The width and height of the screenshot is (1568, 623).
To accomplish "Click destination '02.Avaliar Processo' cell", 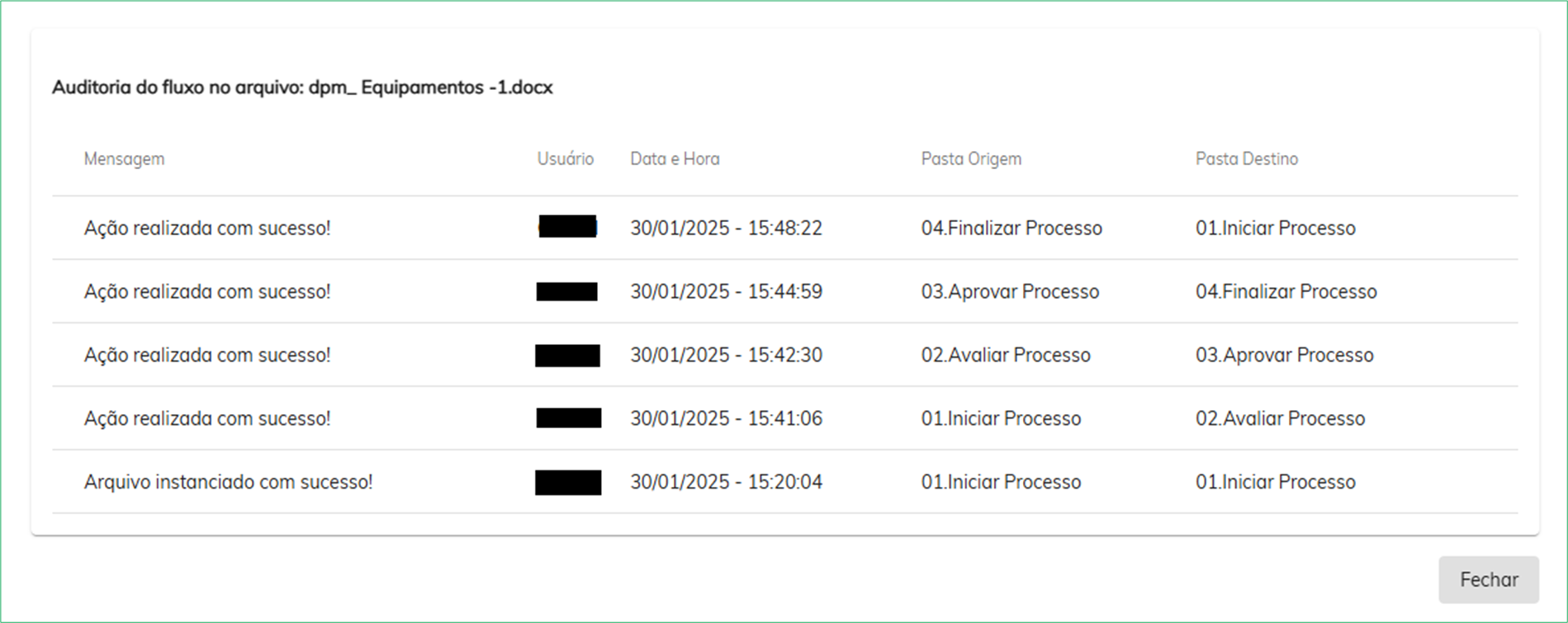I will (1280, 418).
